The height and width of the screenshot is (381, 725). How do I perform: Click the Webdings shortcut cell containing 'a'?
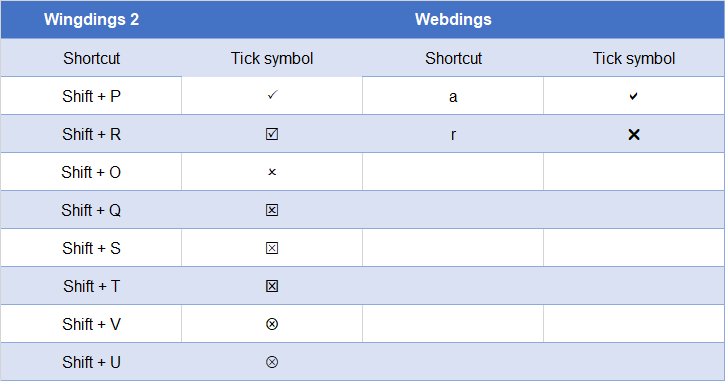[x=453, y=96]
